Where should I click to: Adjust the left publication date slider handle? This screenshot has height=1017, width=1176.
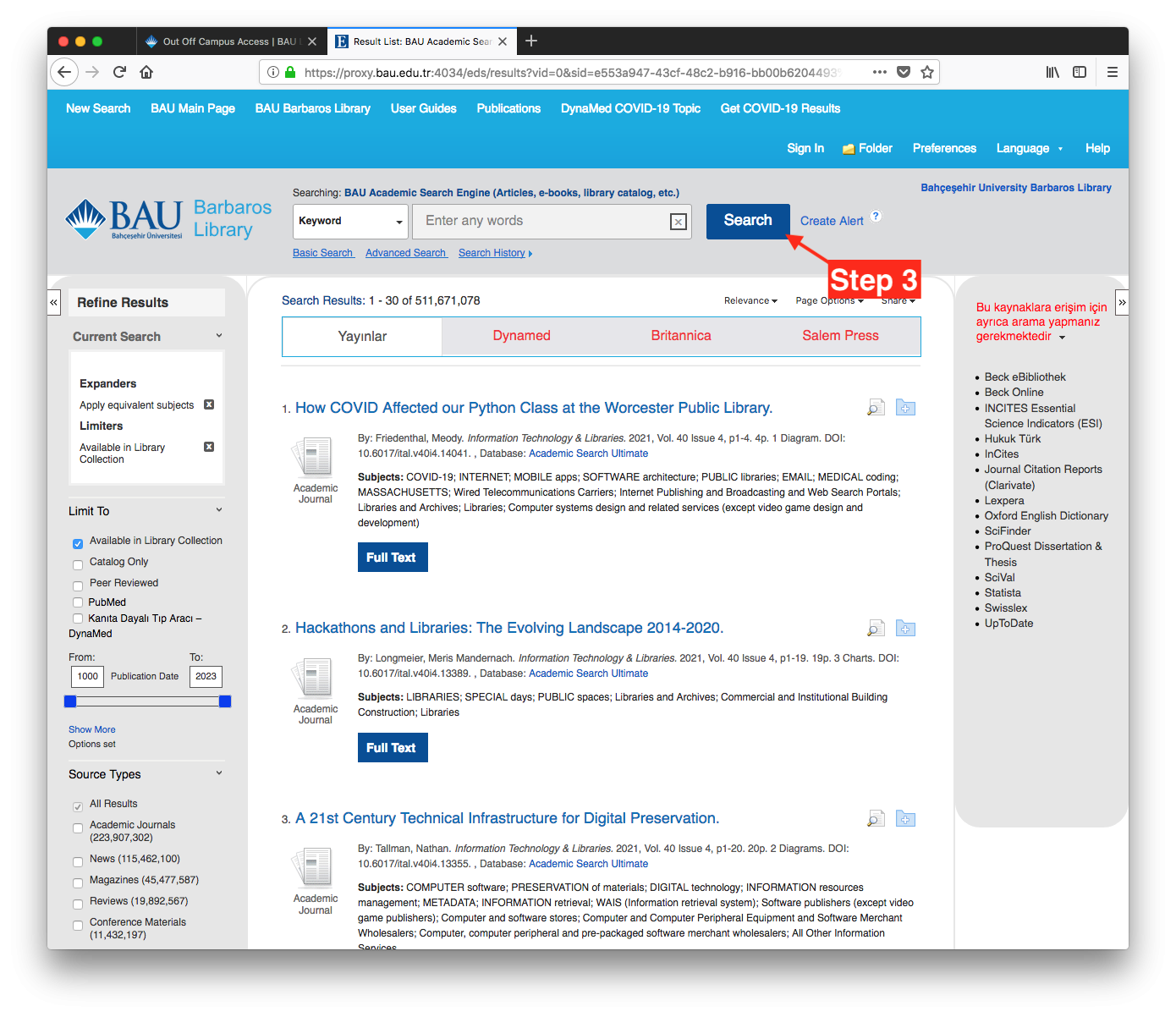70,701
